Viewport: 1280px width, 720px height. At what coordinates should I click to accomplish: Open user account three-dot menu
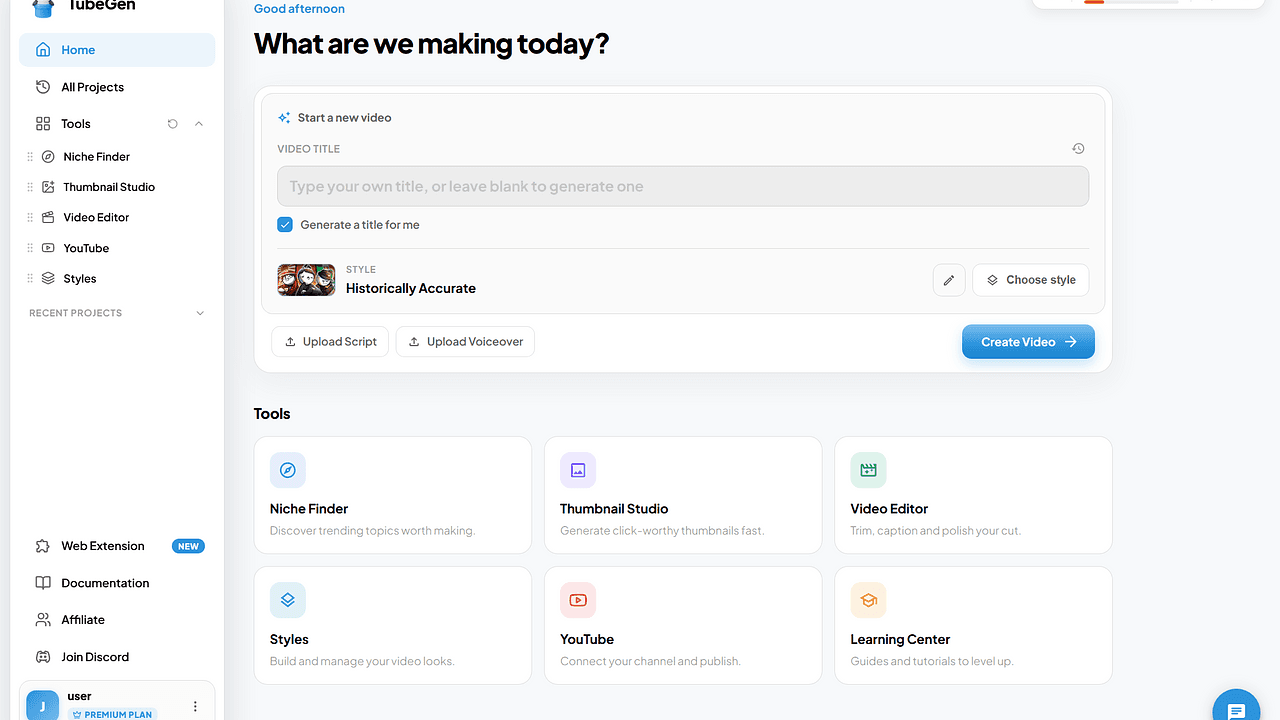click(195, 706)
